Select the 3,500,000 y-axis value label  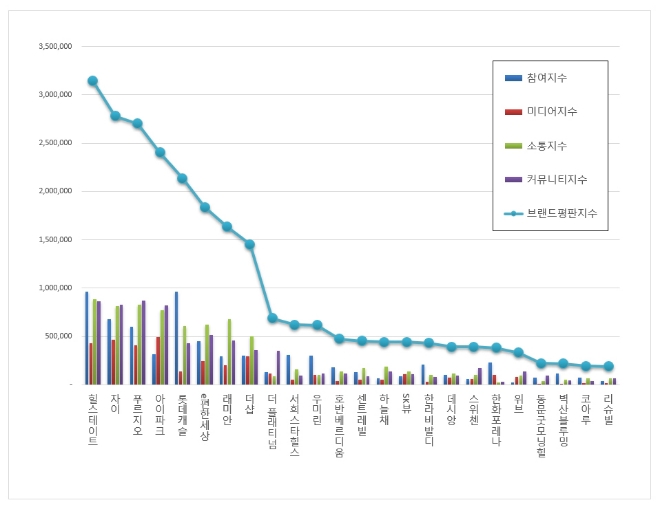(55, 47)
